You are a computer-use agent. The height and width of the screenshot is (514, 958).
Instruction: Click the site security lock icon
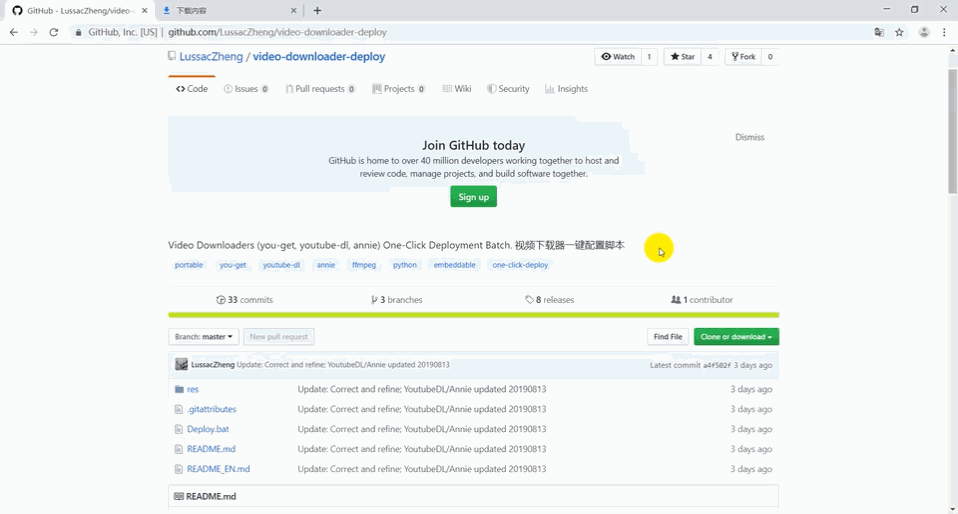coord(78,32)
